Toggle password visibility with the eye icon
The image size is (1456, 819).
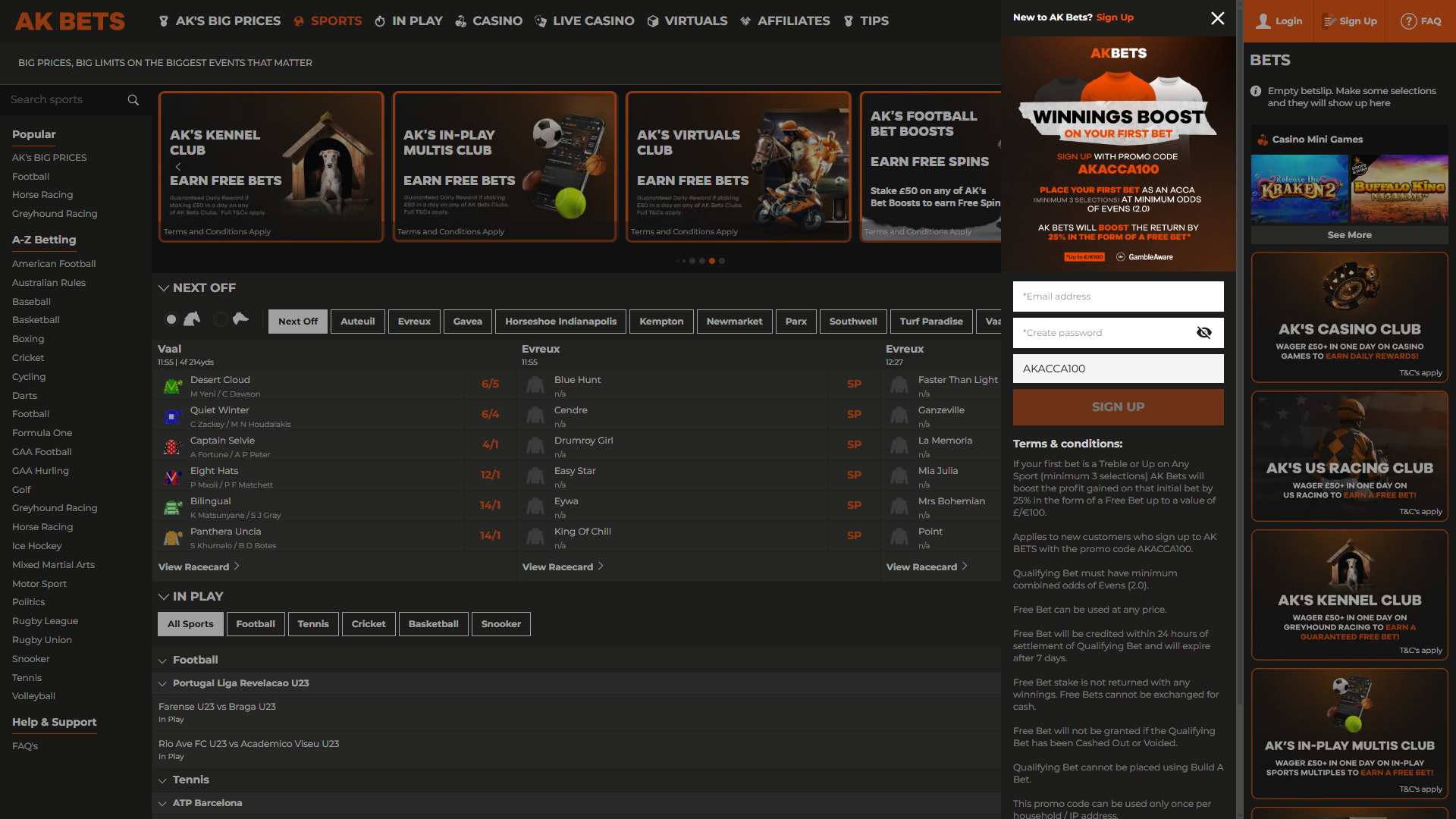click(1204, 332)
